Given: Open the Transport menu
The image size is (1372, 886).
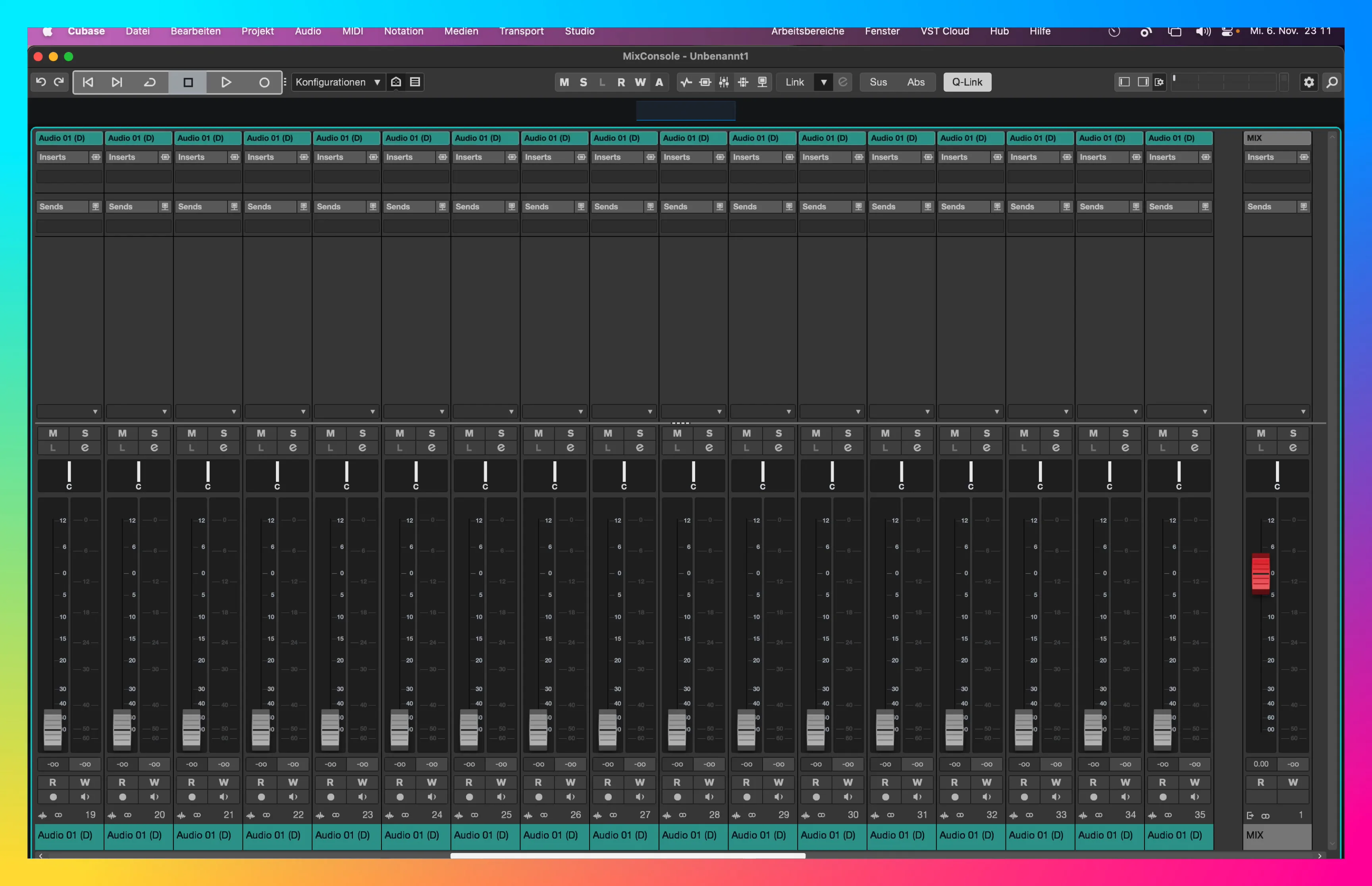Looking at the screenshot, I should click(x=521, y=31).
